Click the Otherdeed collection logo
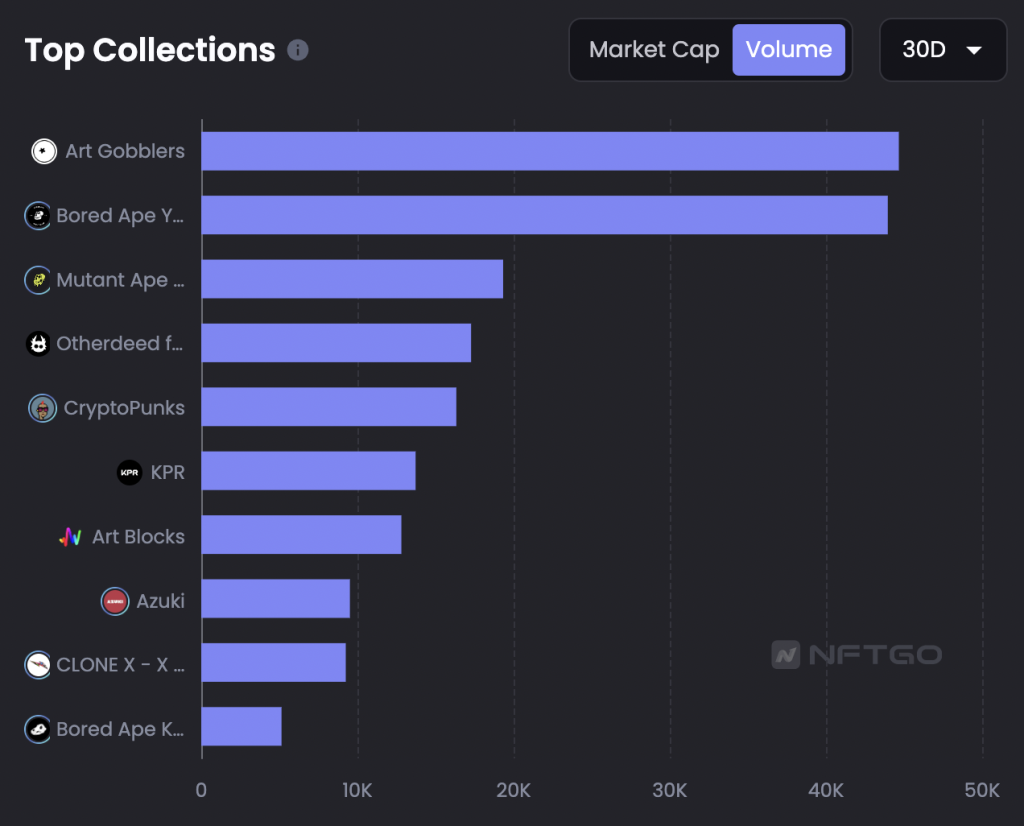This screenshot has width=1024, height=826. [38, 343]
